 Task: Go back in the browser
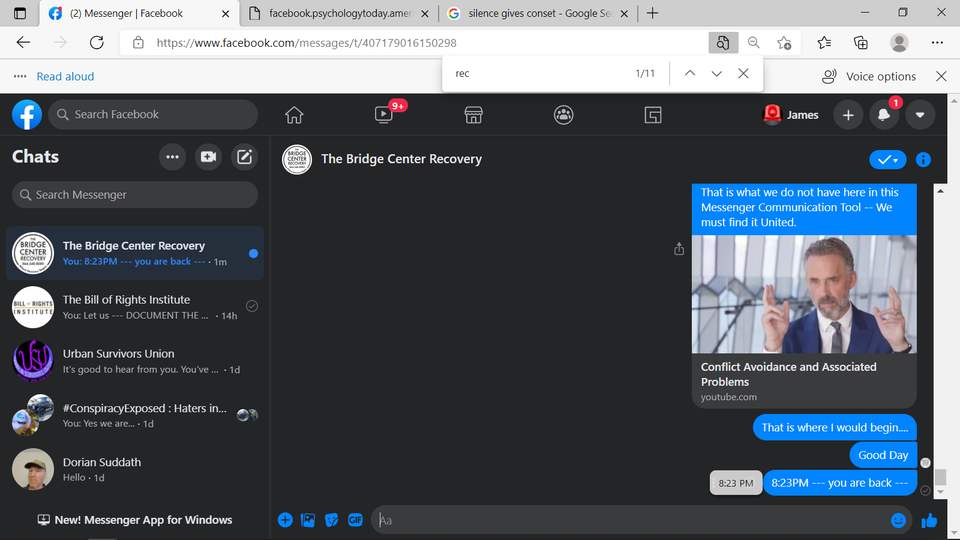[x=23, y=42]
